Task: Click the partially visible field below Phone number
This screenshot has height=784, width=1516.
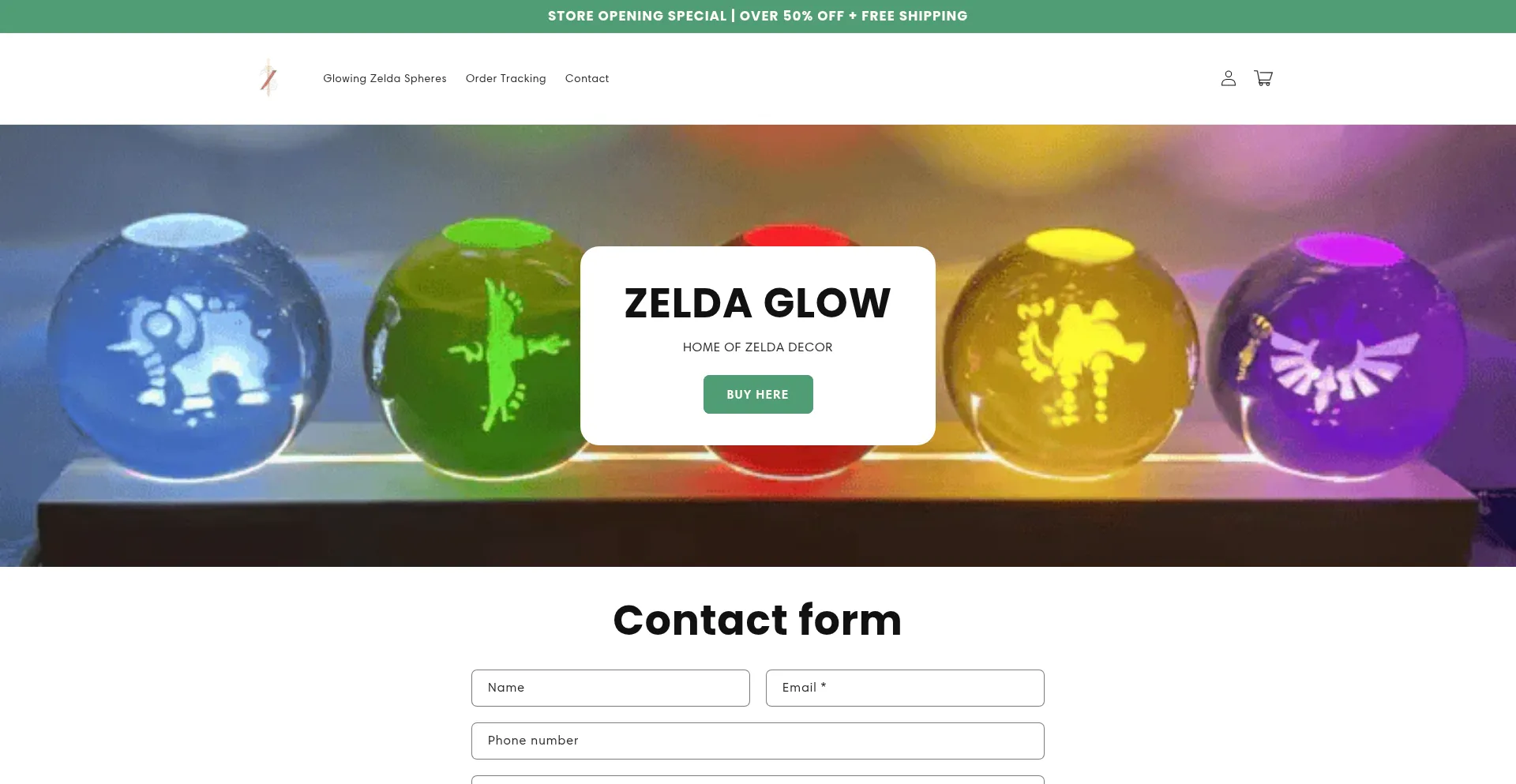Action: tap(758, 779)
